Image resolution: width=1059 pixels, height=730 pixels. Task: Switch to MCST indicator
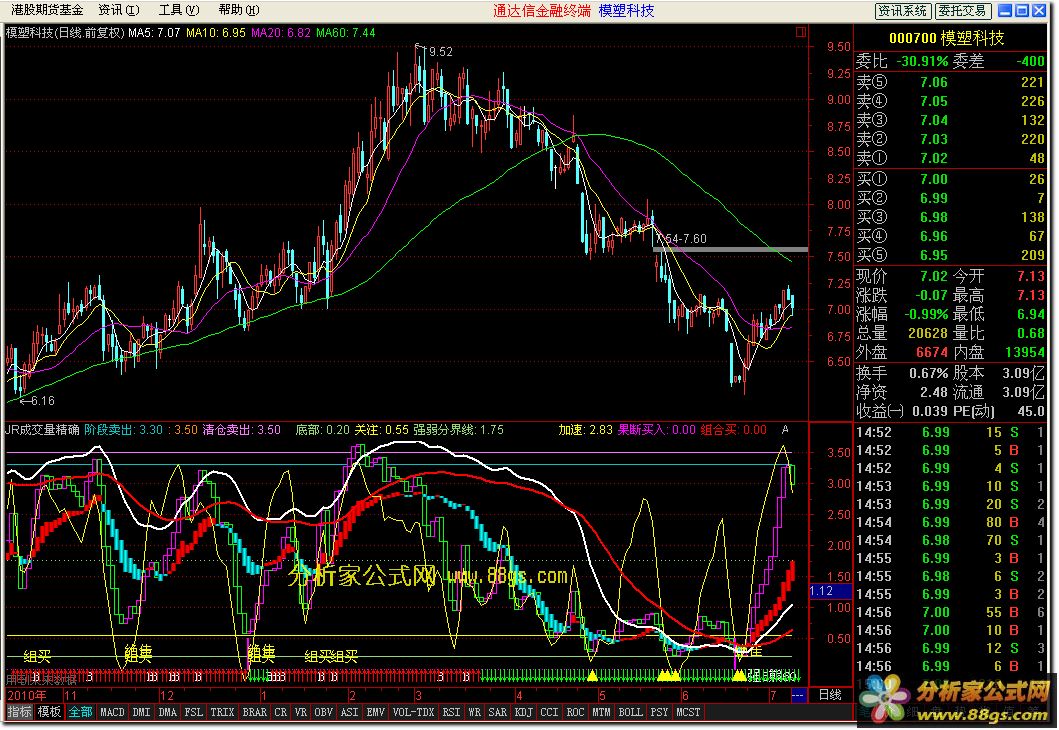point(688,712)
